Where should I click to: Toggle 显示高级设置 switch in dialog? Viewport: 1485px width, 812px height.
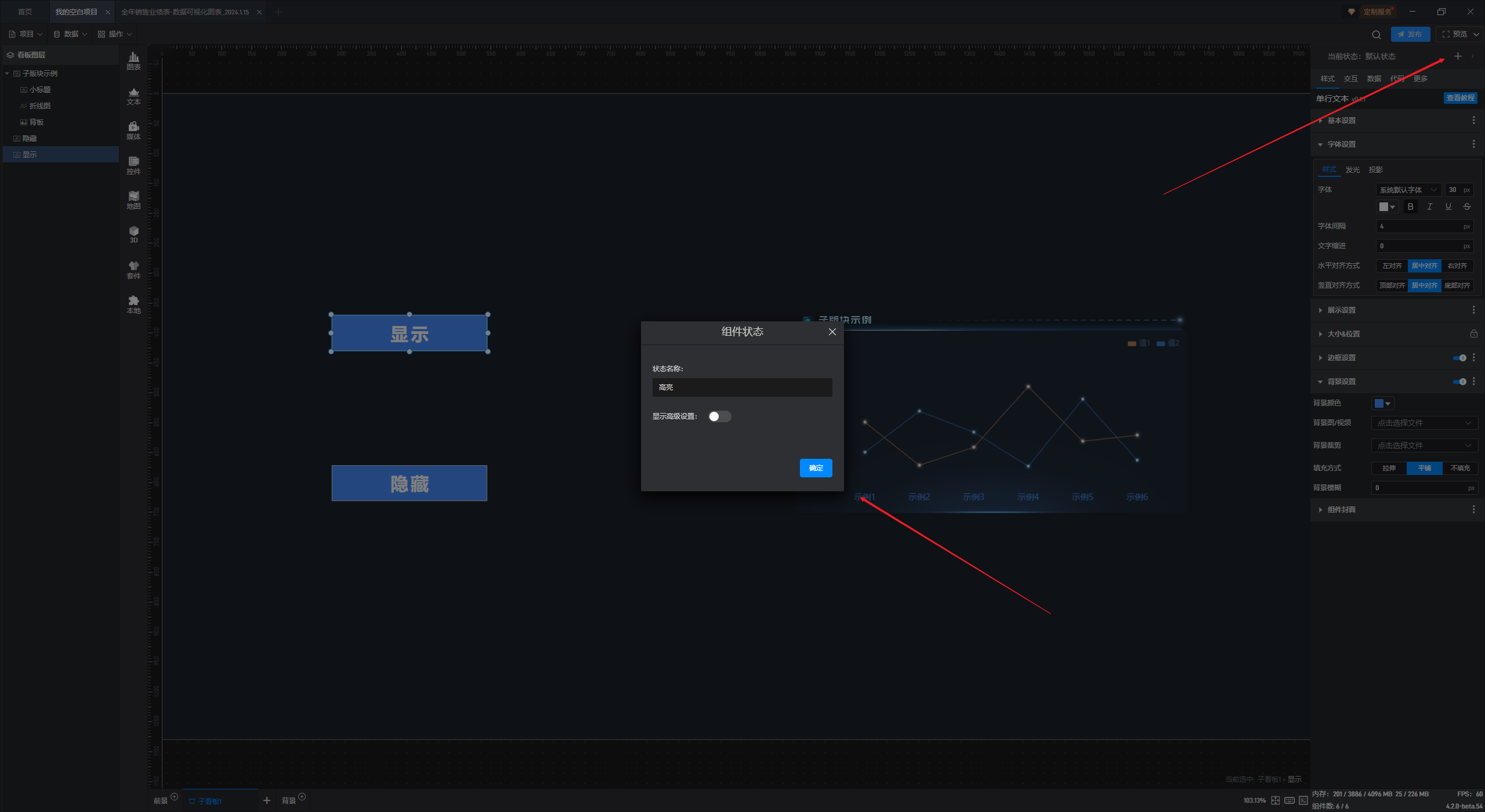click(x=719, y=416)
